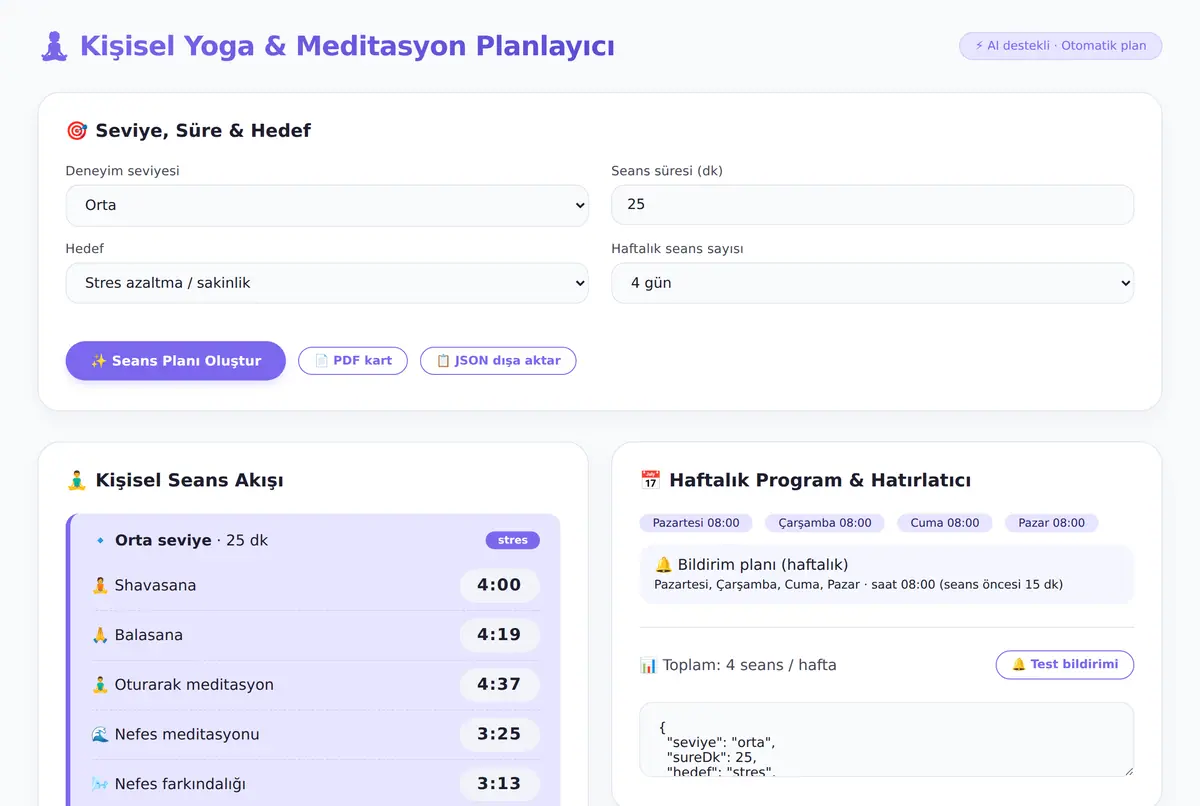Click the Seans süresi input field

coord(872,205)
